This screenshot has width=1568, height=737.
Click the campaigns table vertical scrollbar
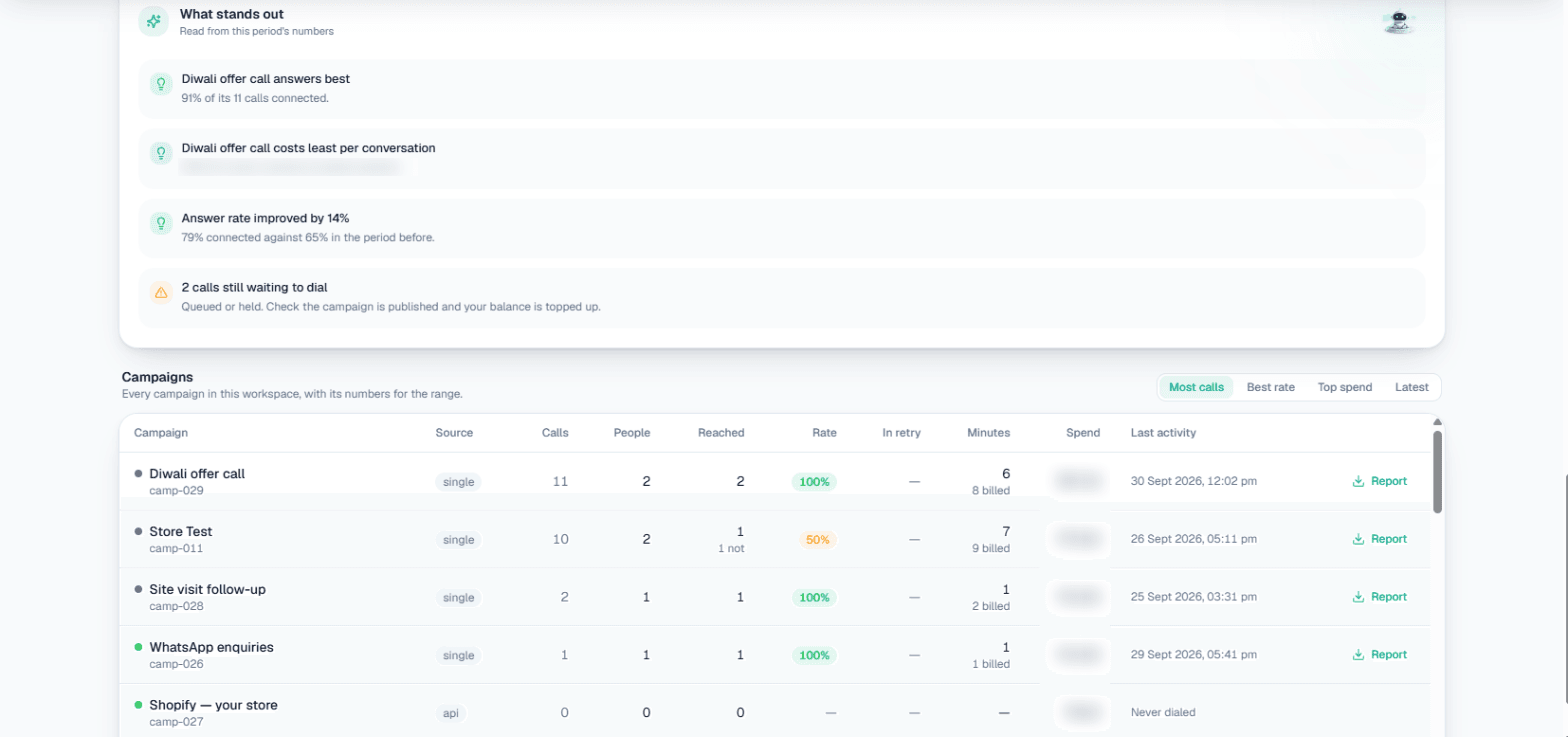[x=1438, y=472]
